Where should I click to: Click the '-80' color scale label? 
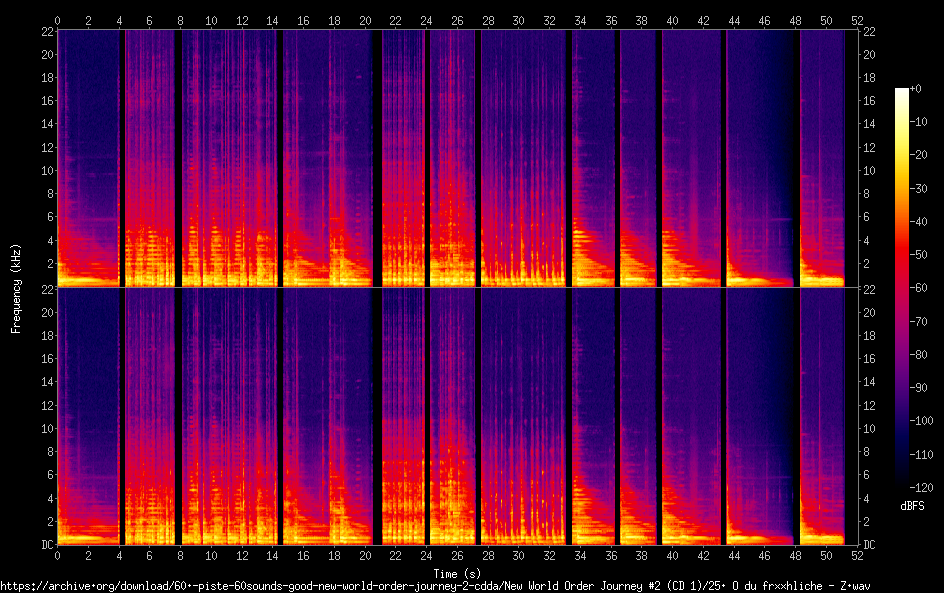click(918, 355)
